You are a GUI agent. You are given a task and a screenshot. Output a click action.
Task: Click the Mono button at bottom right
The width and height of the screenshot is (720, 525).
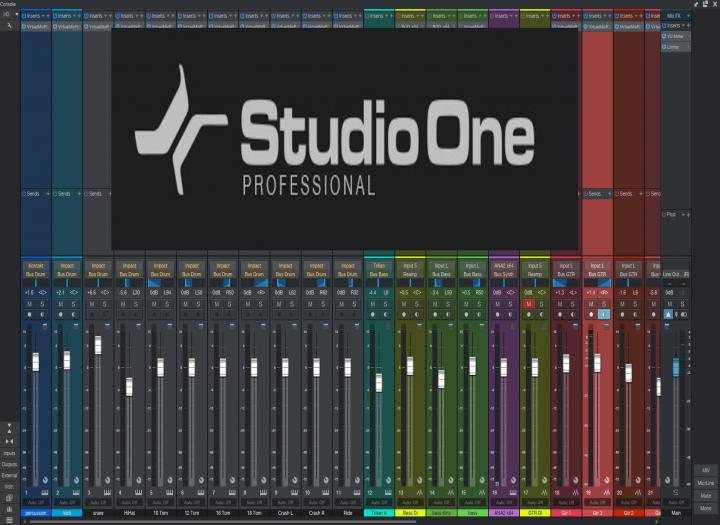[706, 508]
